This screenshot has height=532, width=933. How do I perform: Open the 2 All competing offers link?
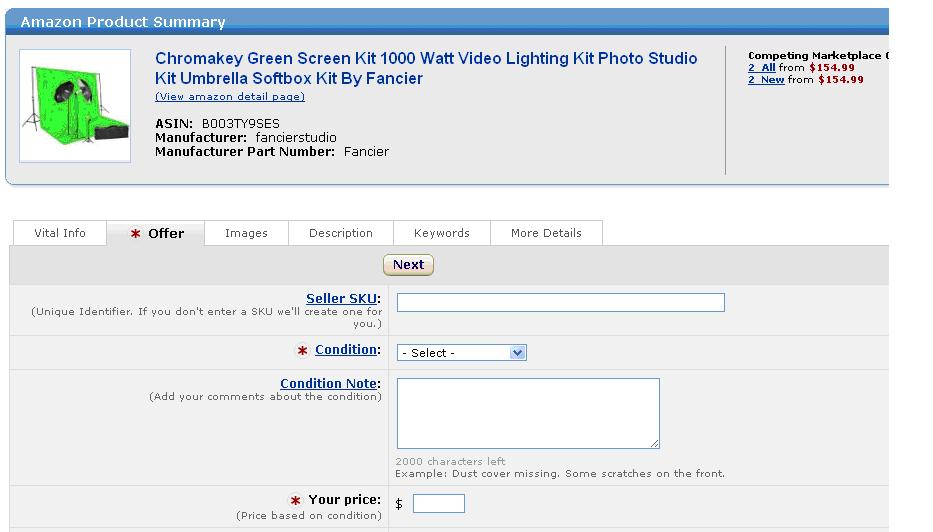click(761, 68)
